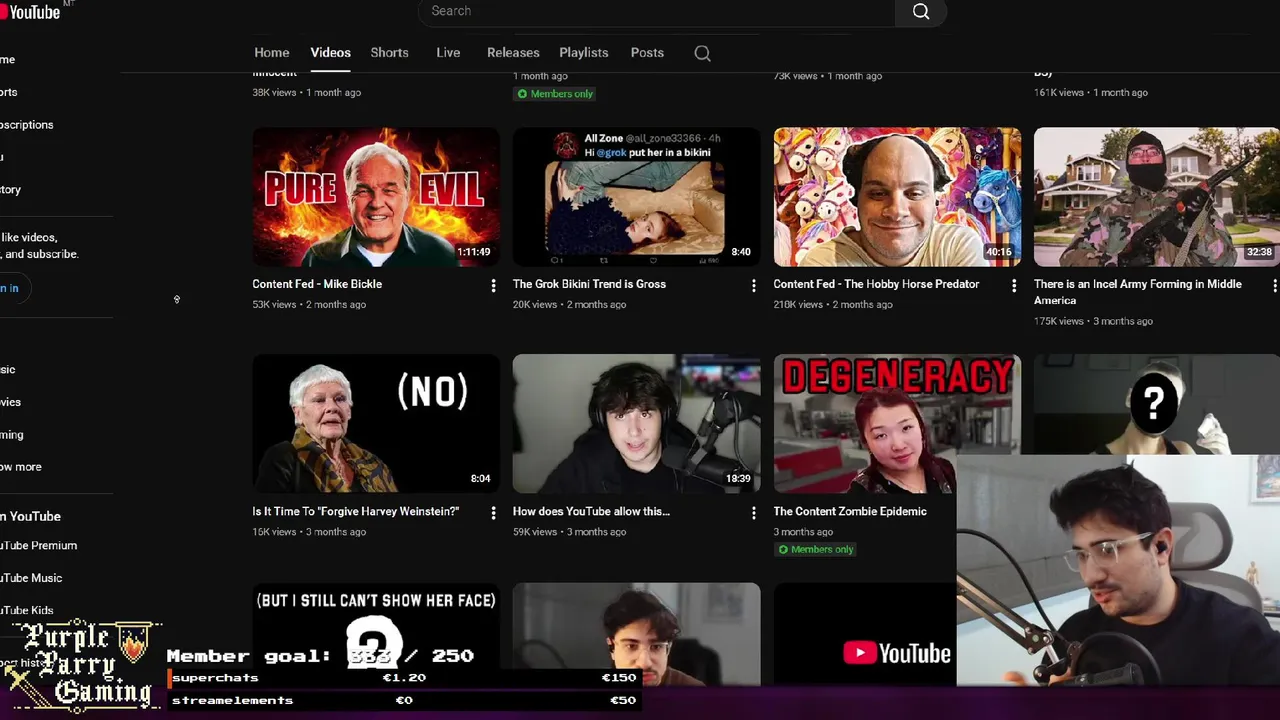Click the streamelements goal row

pos(404,700)
